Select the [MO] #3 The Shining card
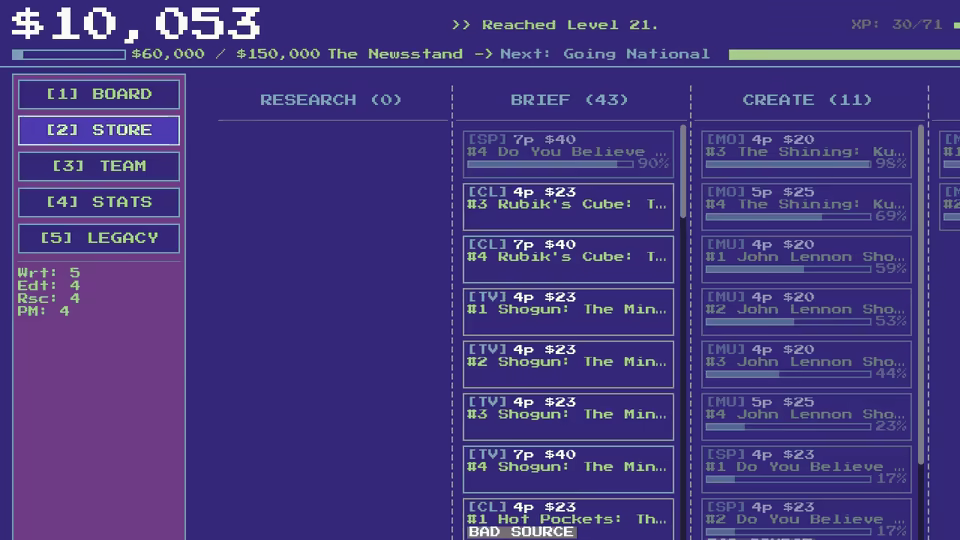This screenshot has height=540, width=960. [x=806, y=154]
